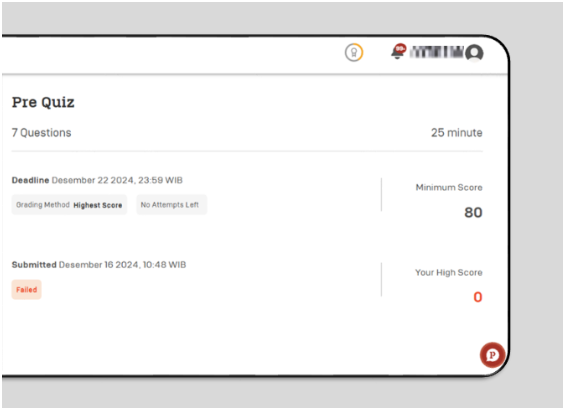Click the red high score value 0
Screen dimensions: 563x408
478,297
